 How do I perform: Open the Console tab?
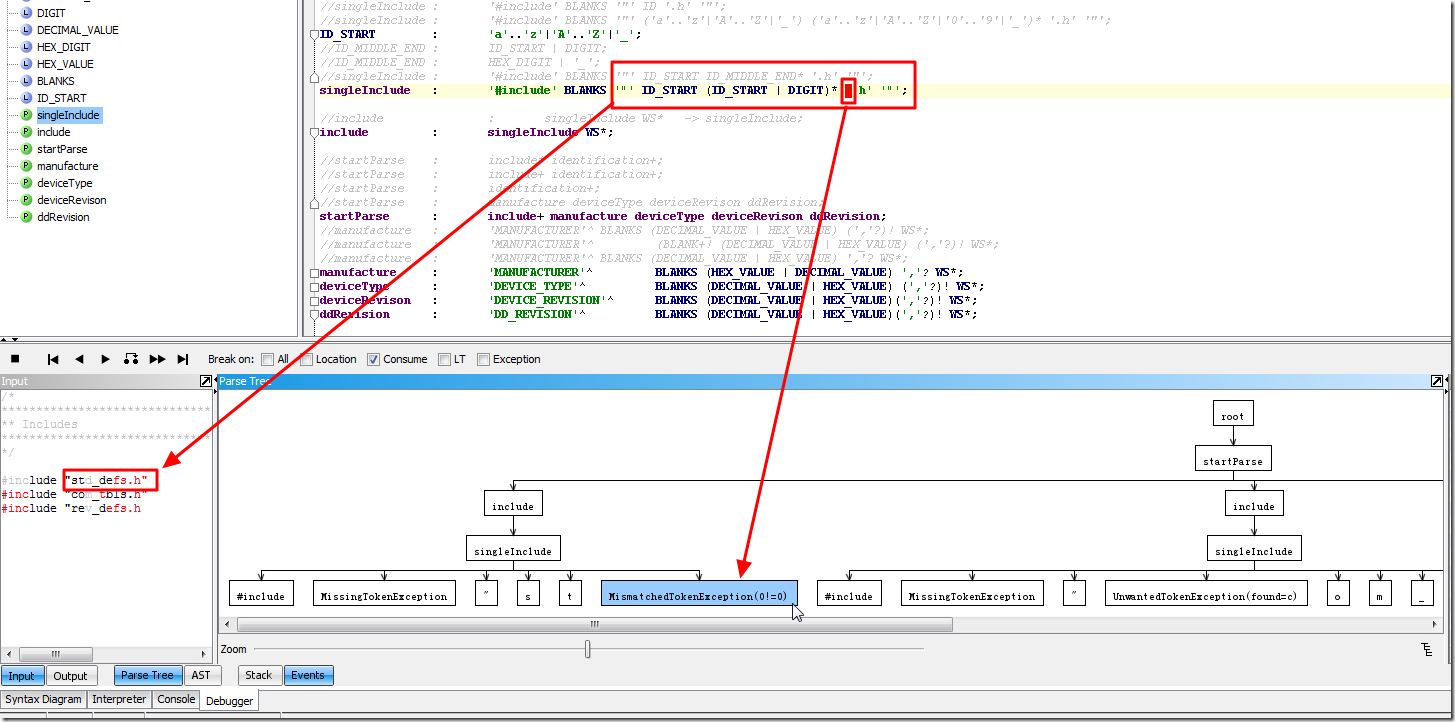point(176,700)
